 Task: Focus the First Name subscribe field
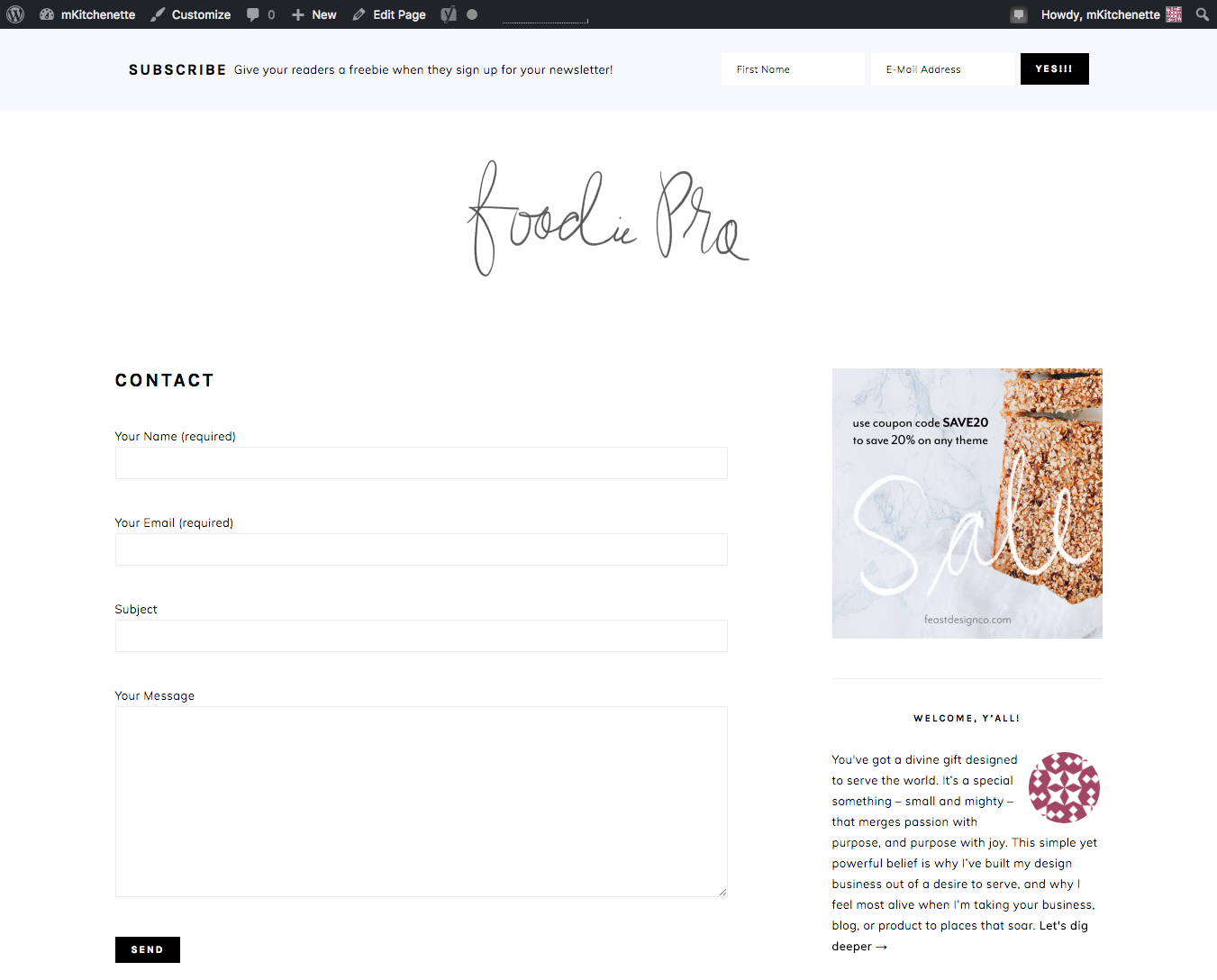pyautogui.click(x=793, y=69)
